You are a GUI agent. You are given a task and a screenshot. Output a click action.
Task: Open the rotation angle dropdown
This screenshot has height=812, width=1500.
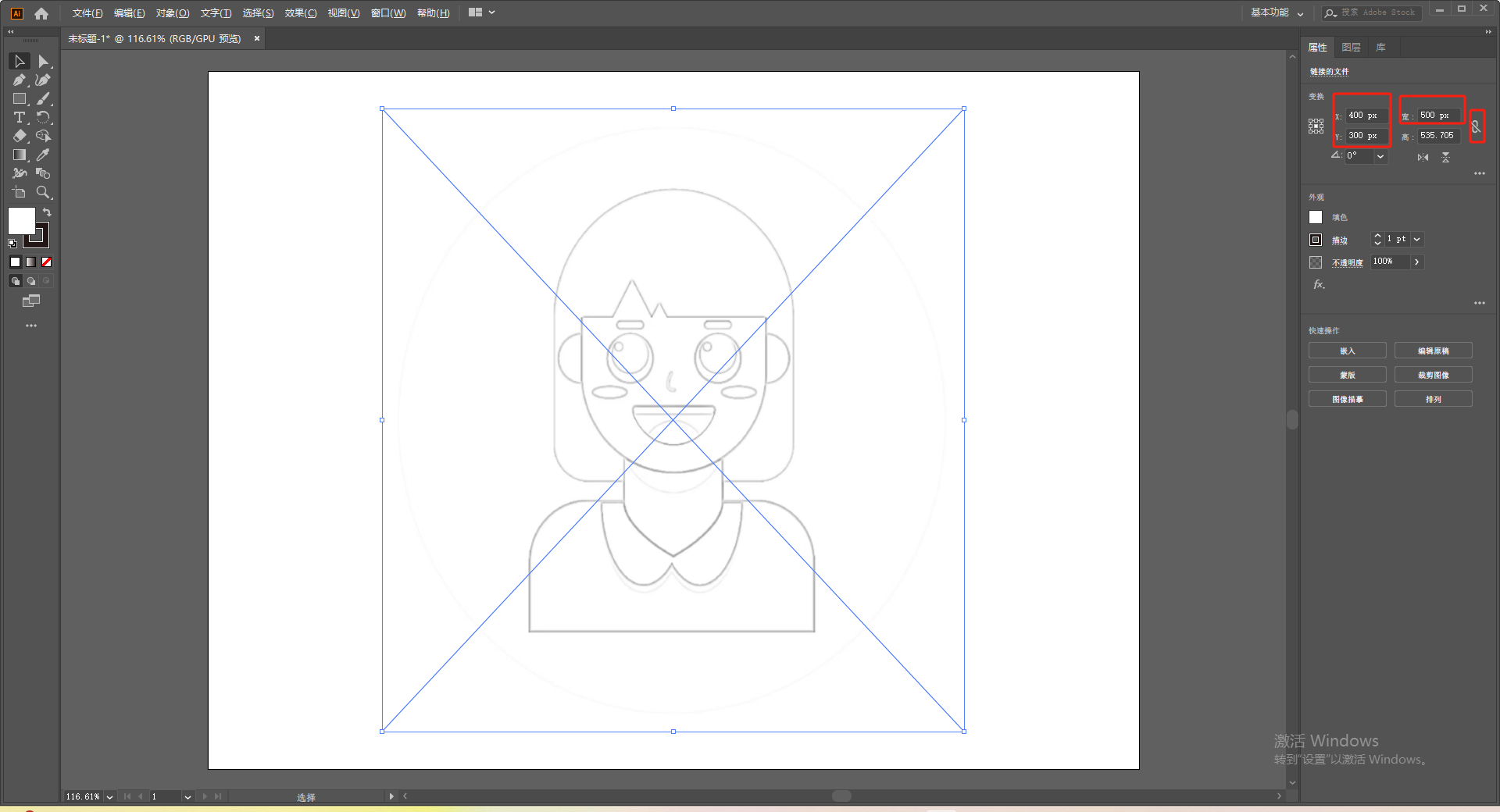click(x=1380, y=157)
